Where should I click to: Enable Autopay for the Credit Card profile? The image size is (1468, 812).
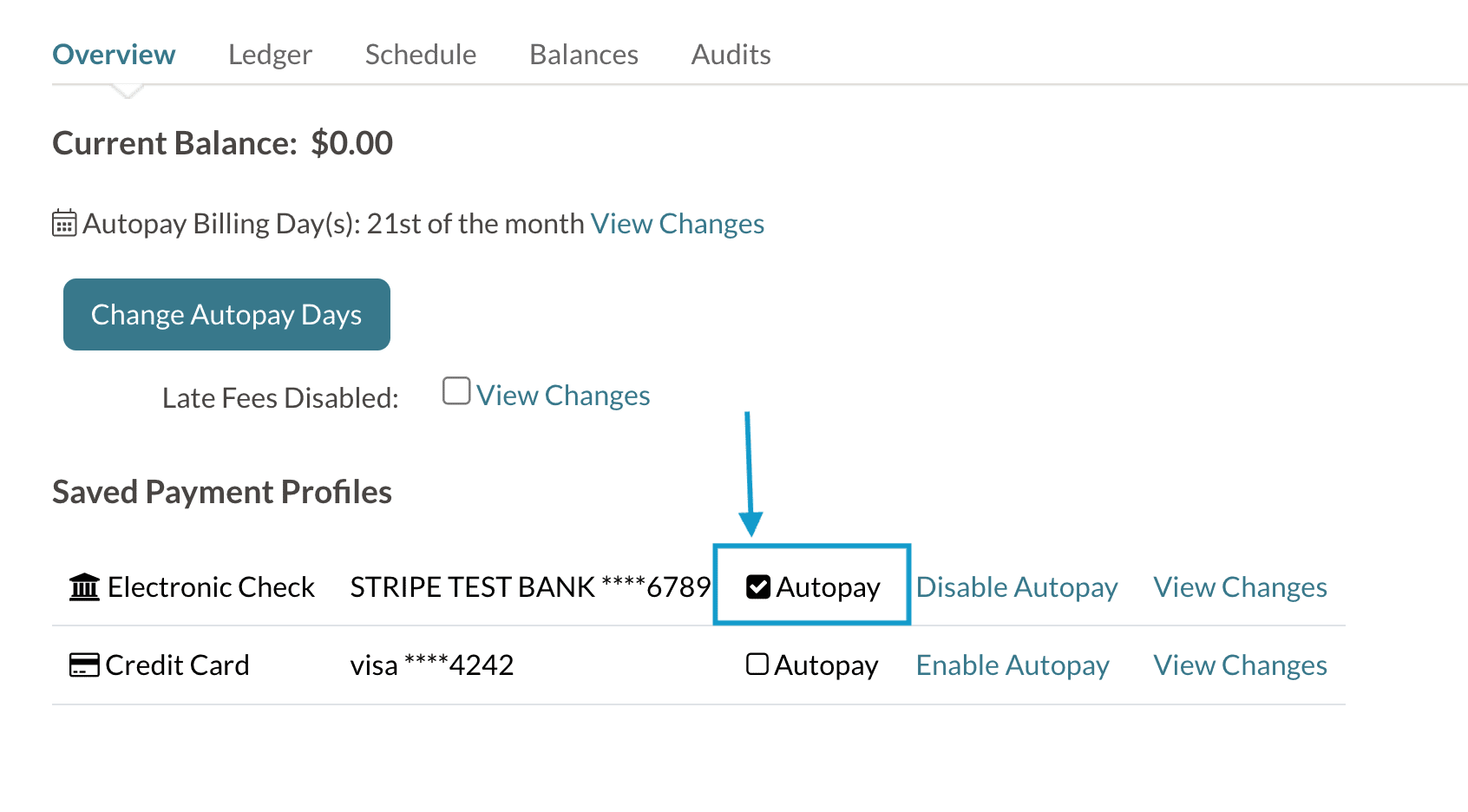(1012, 665)
